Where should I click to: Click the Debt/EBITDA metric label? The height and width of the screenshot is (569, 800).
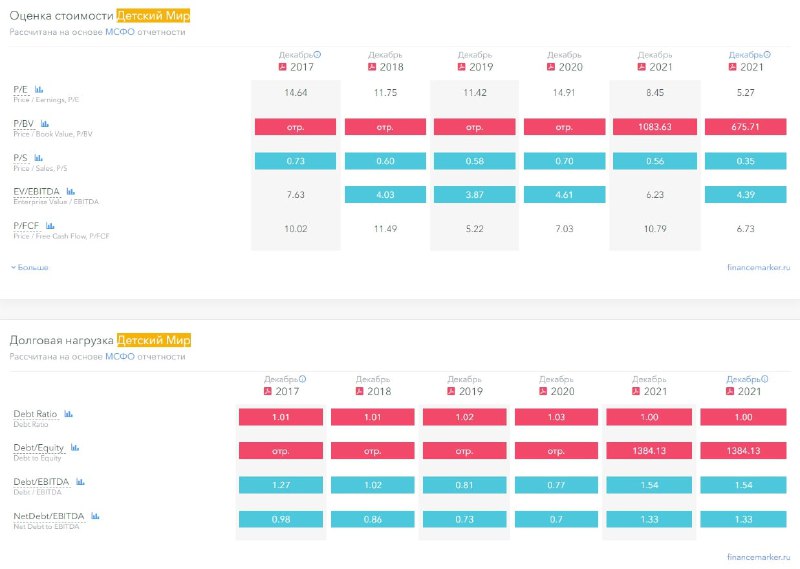pos(41,482)
